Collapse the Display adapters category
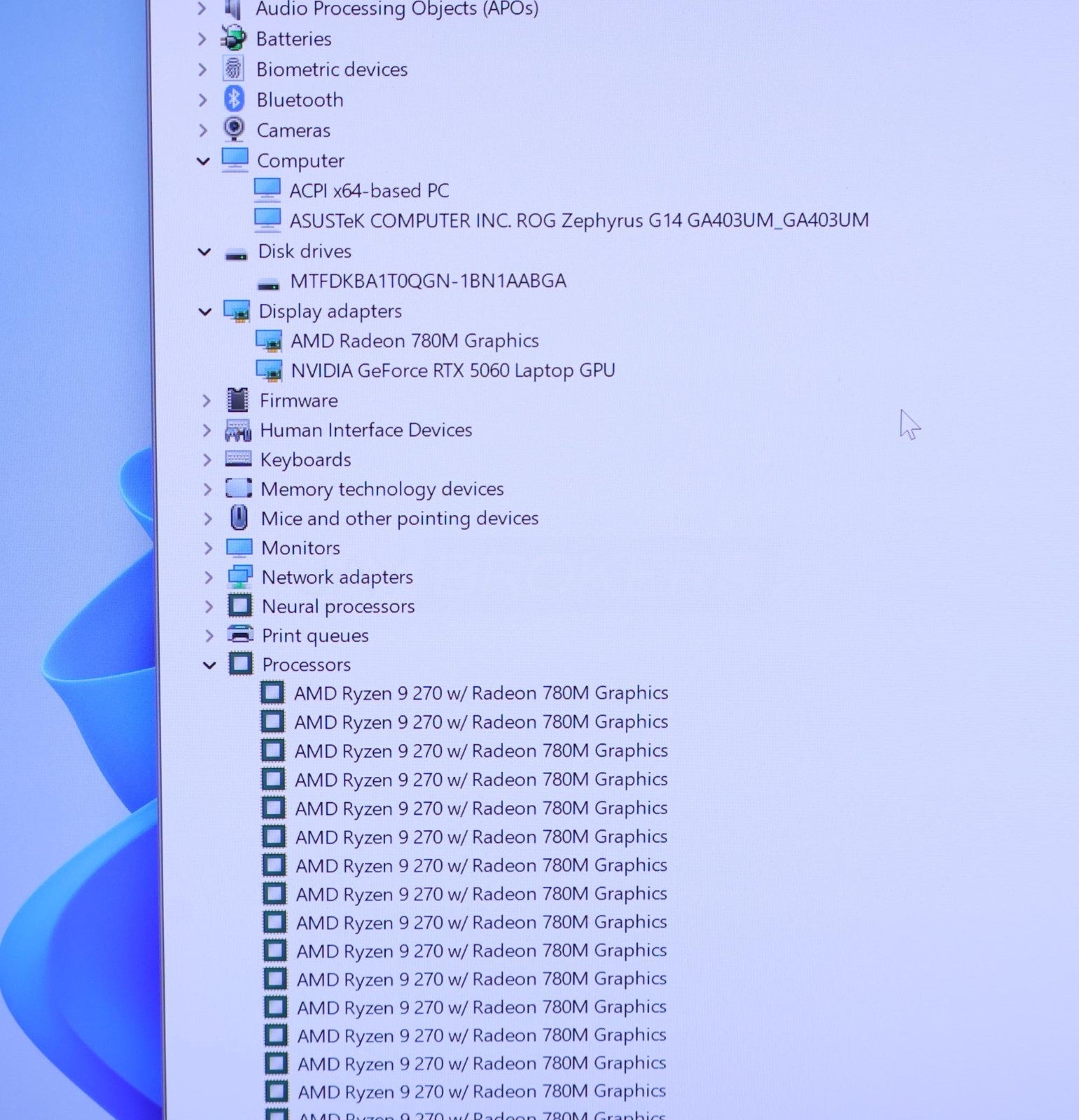Image resolution: width=1079 pixels, height=1120 pixels. coord(205,311)
